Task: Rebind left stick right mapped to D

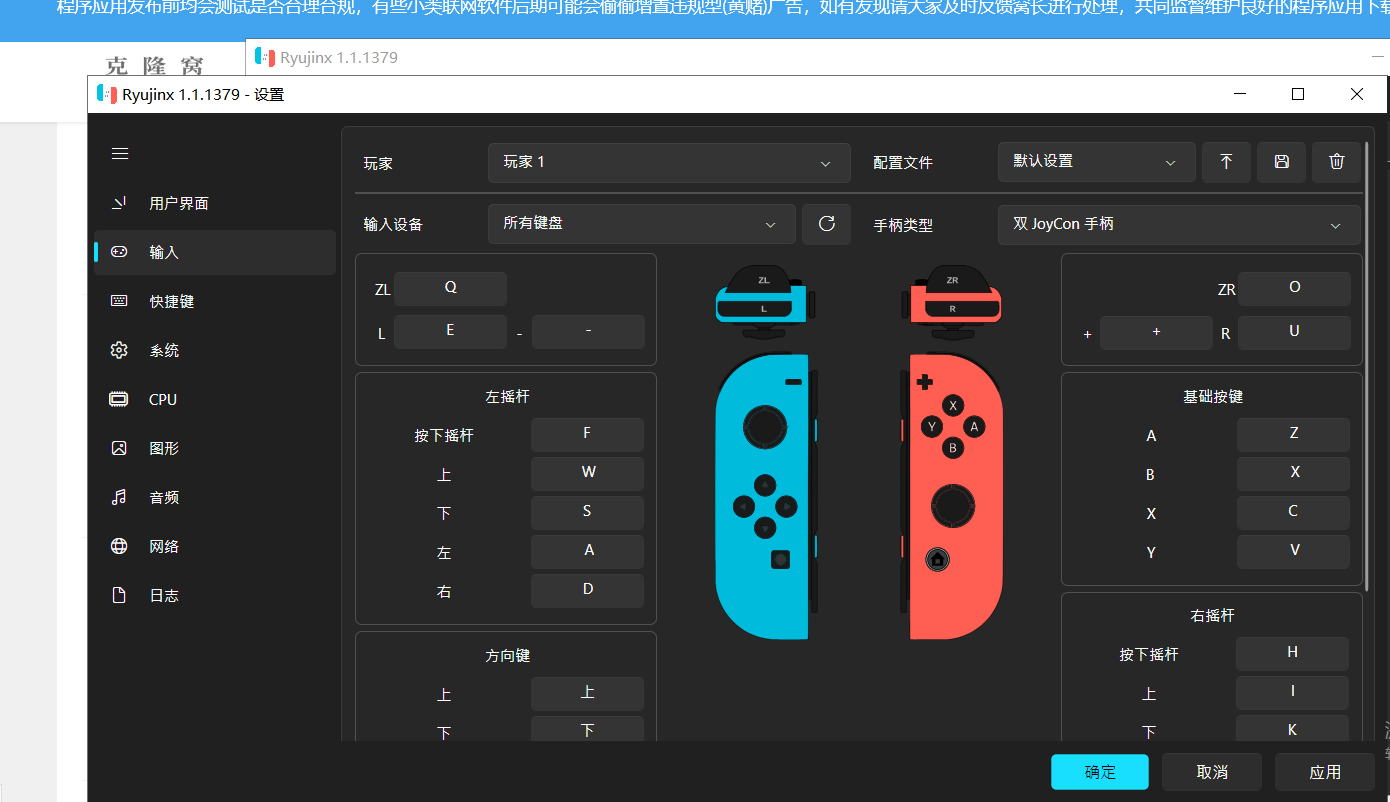Action: pos(587,590)
